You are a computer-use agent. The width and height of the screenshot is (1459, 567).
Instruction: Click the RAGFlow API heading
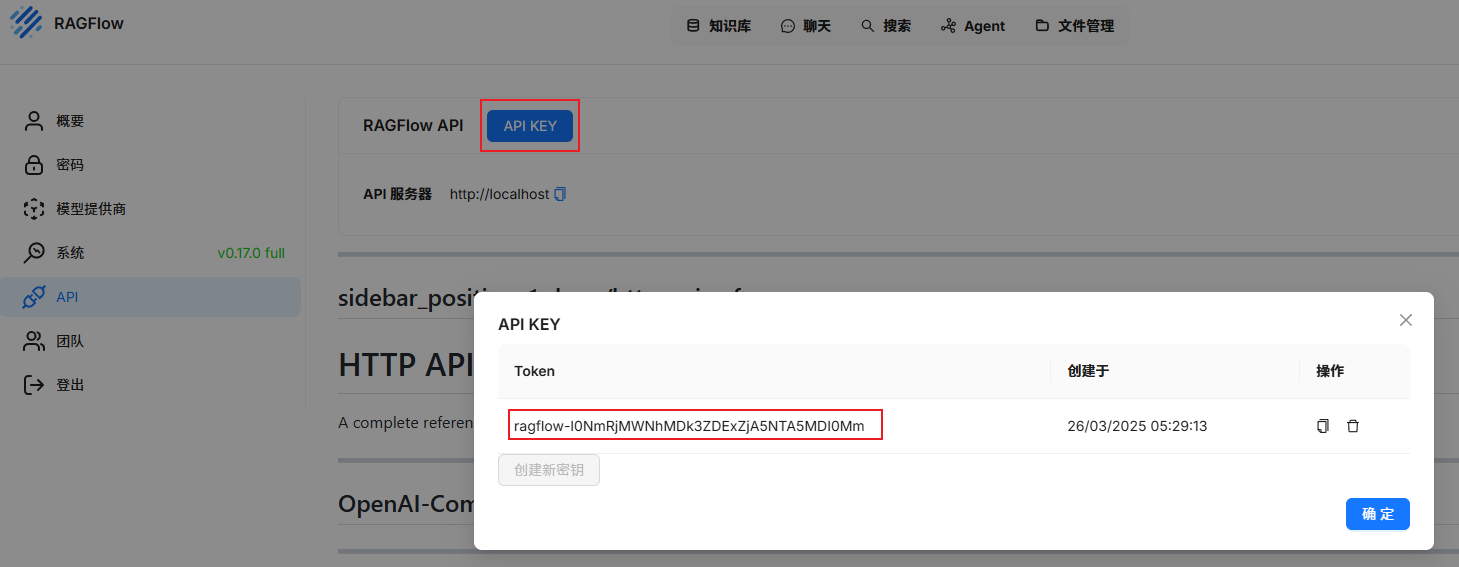(x=413, y=126)
